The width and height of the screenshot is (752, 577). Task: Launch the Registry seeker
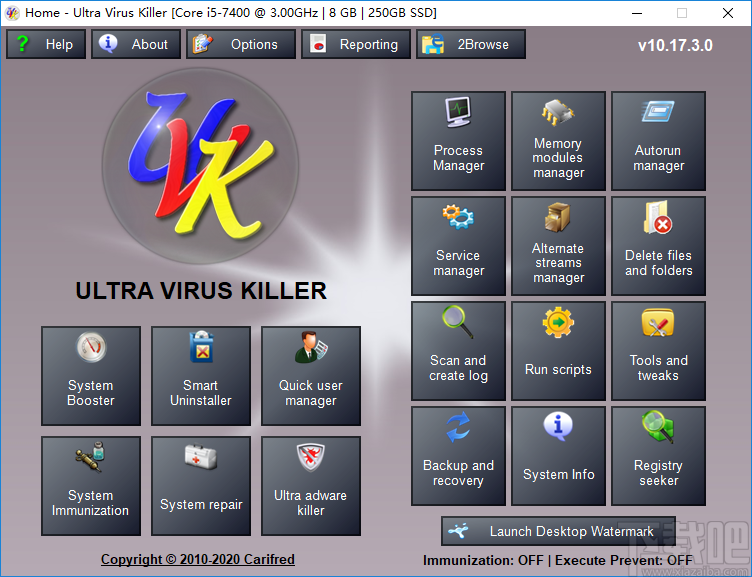[658, 456]
